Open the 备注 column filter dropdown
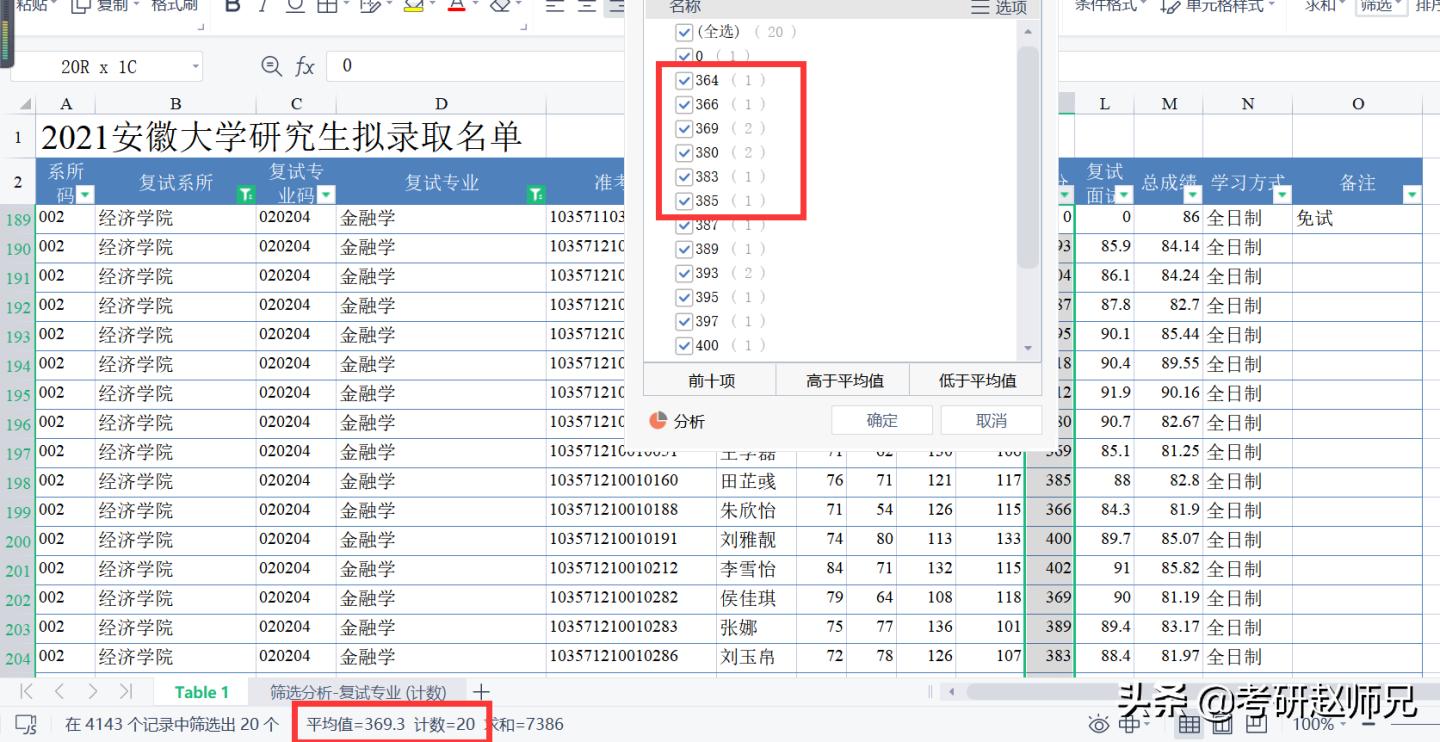 [1411, 194]
